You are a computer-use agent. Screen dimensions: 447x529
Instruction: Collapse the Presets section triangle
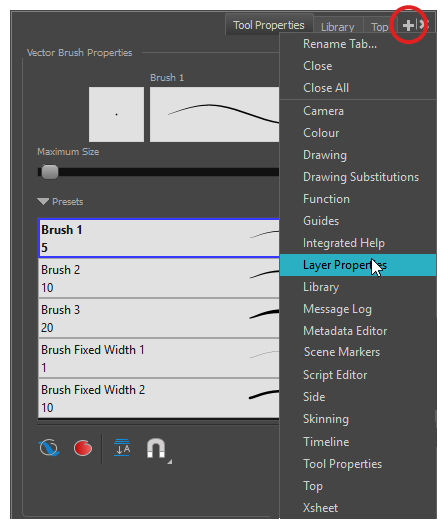43,201
